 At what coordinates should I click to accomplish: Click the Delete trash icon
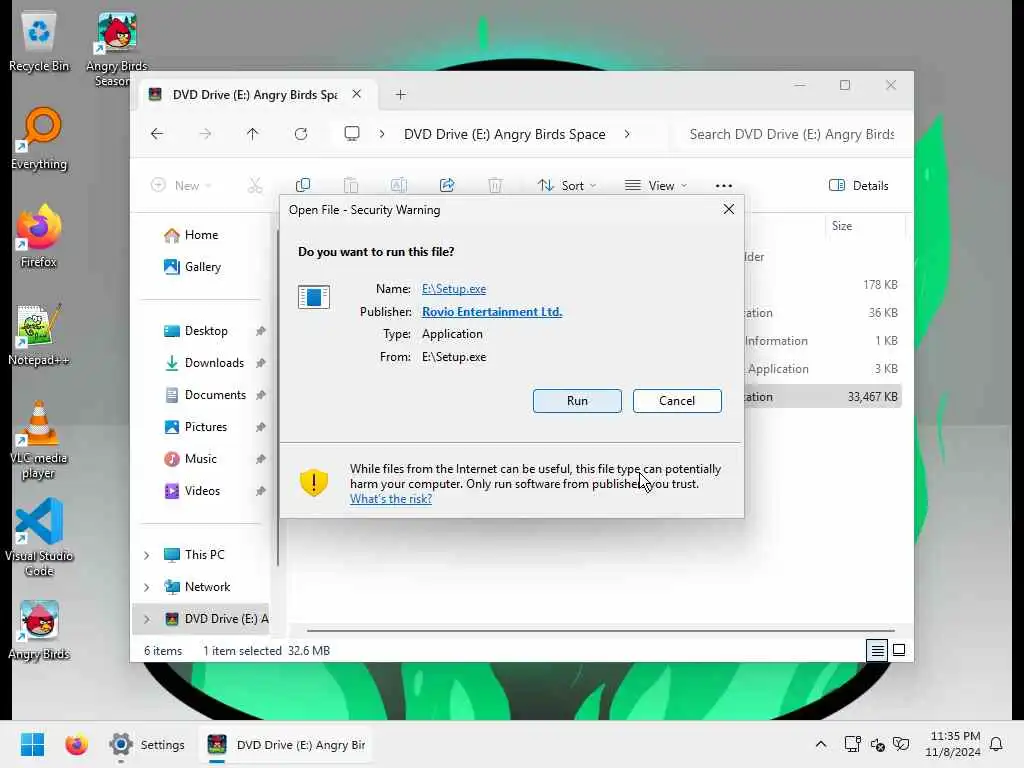point(495,185)
